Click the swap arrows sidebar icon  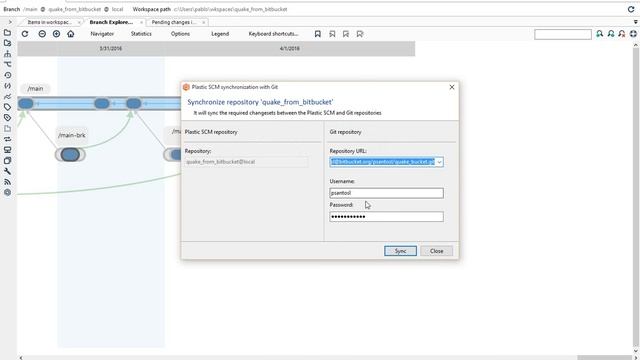tap(7, 139)
